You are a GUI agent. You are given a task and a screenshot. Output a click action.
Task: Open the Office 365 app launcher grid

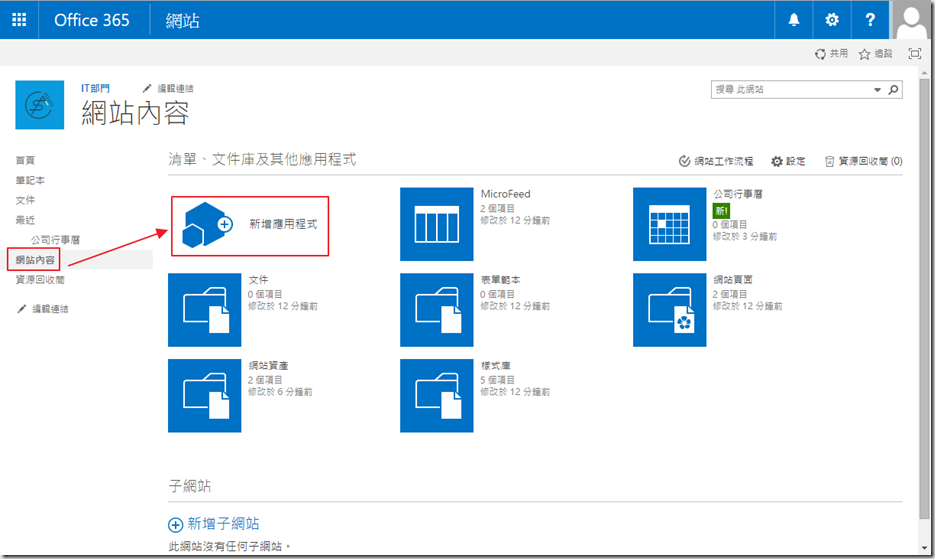[x=20, y=20]
